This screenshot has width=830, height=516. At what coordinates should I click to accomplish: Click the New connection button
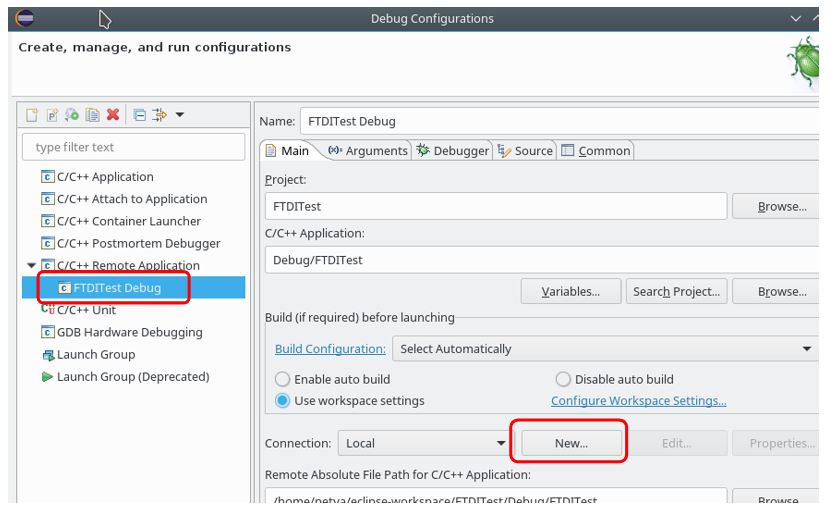[571, 443]
